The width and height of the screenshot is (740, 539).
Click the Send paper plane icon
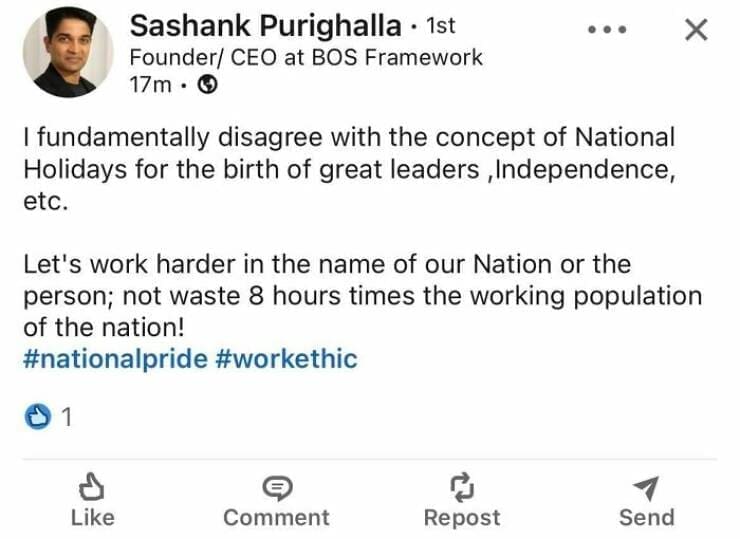(646, 487)
